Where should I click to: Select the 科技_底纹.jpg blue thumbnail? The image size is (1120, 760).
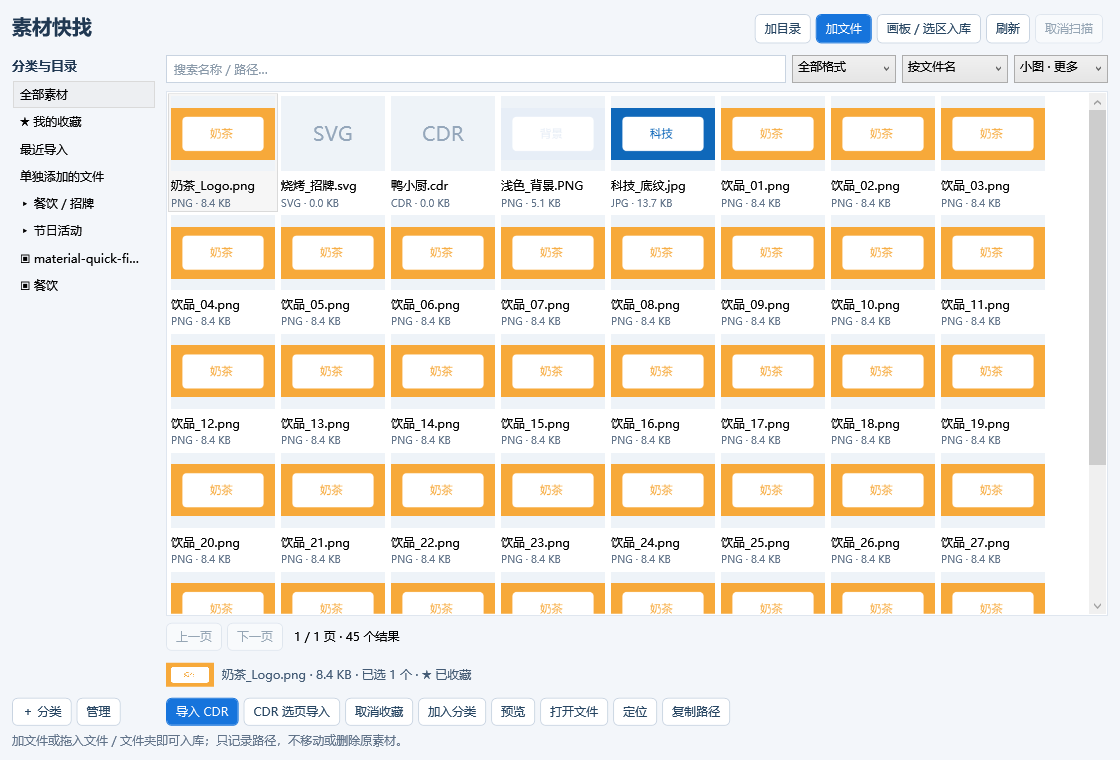[663, 134]
